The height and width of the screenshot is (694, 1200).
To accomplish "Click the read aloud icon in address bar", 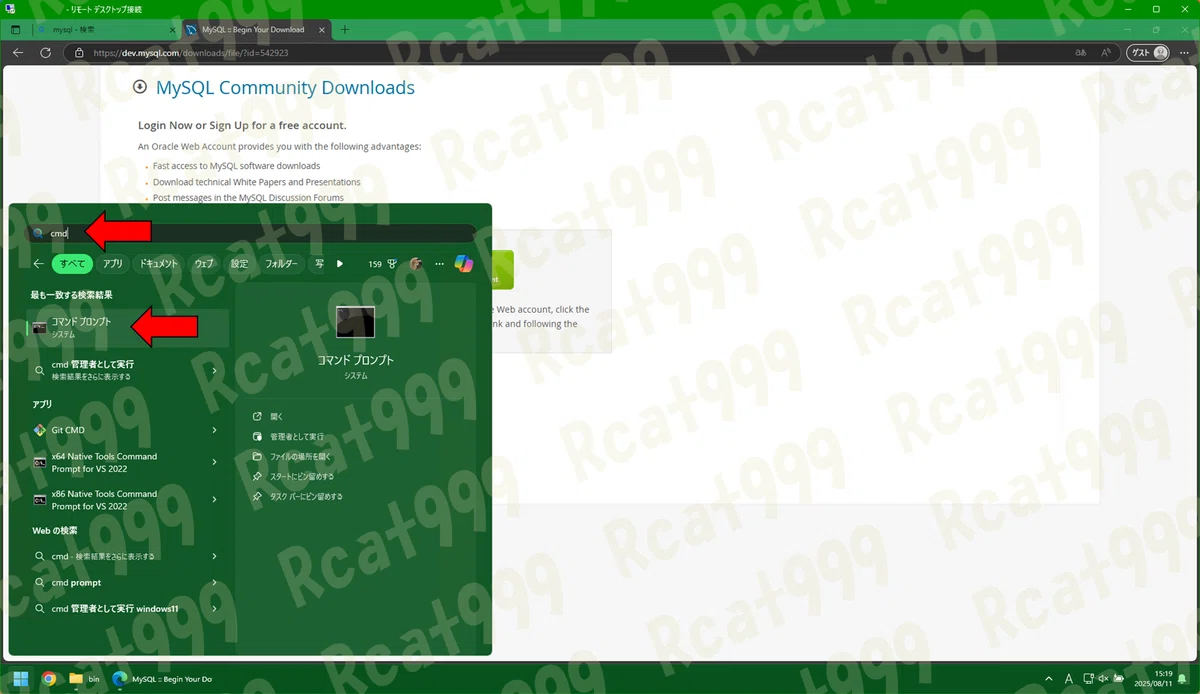I will pos(1106,53).
